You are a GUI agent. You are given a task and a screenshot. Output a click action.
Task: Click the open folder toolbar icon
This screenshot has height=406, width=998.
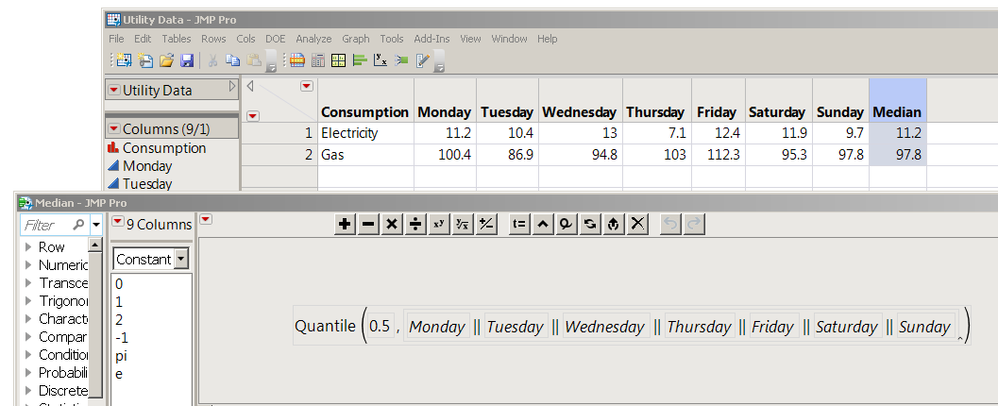pyautogui.click(x=167, y=61)
